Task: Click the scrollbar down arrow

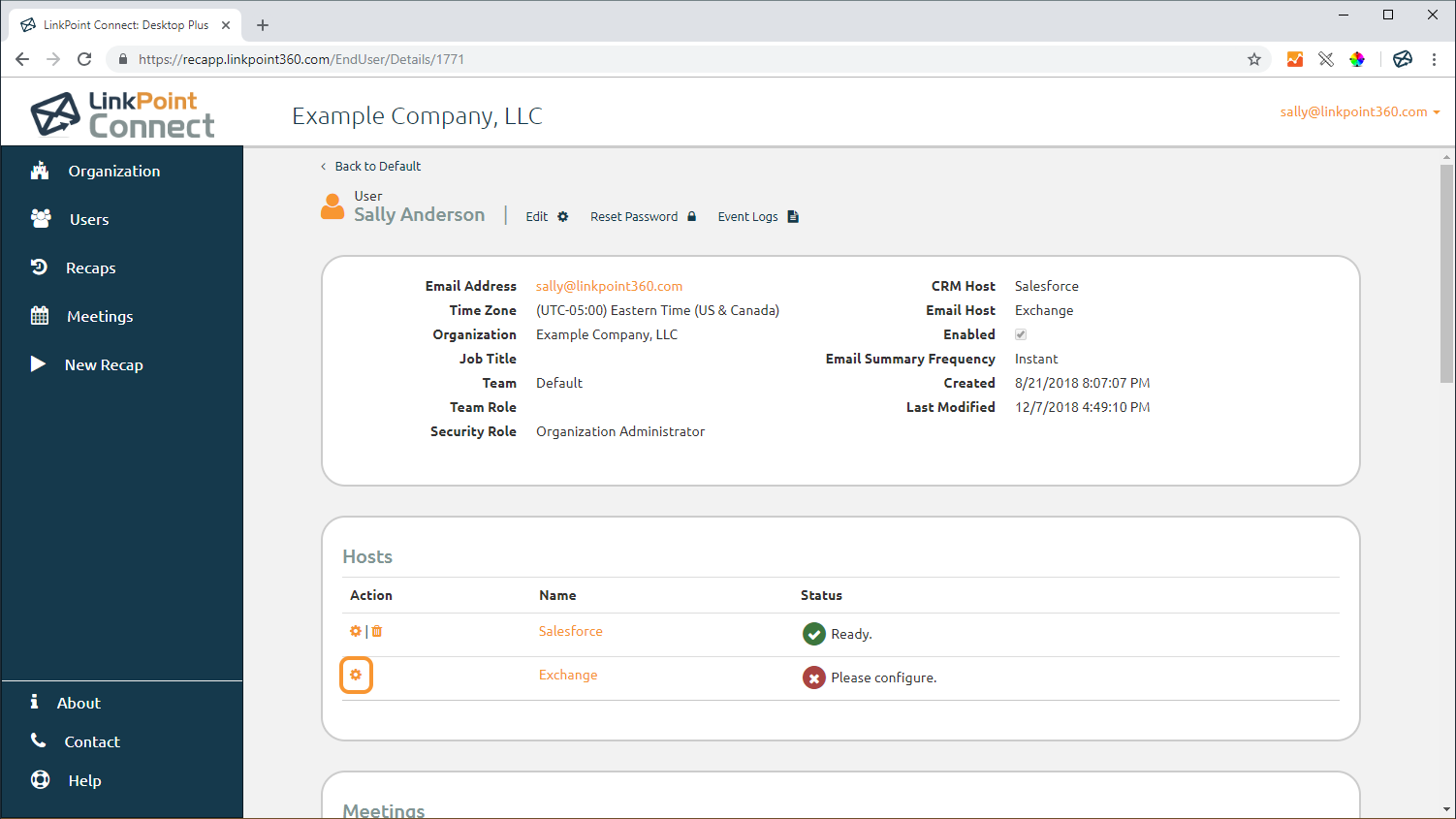Action: click(1446, 809)
